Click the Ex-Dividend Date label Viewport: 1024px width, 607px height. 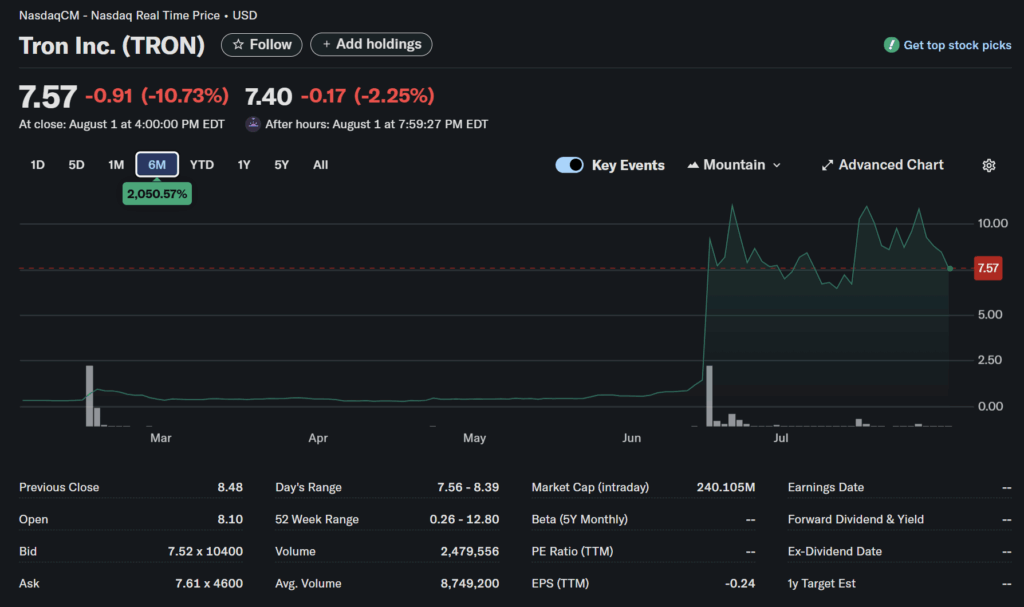(835, 551)
